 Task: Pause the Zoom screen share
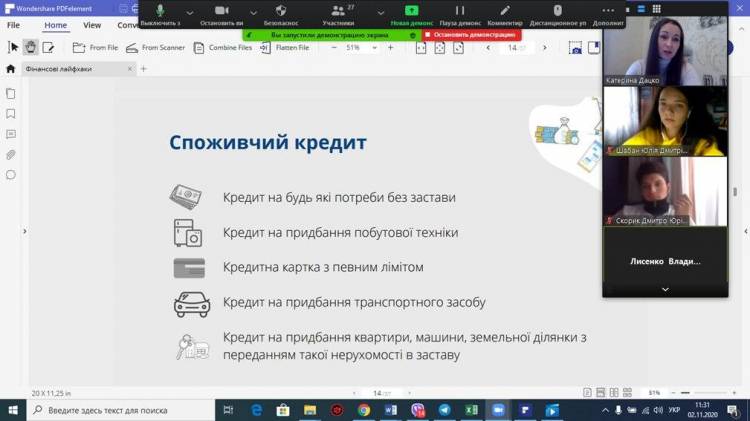pyautogui.click(x=460, y=14)
